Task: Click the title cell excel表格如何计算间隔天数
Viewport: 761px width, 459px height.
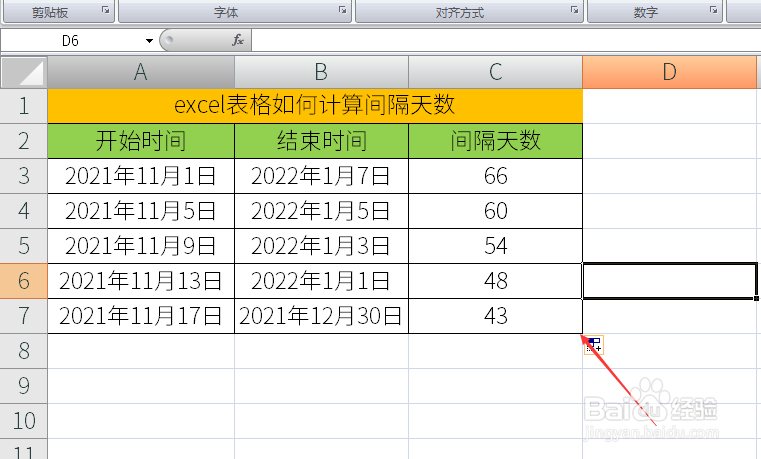Action: click(315, 106)
